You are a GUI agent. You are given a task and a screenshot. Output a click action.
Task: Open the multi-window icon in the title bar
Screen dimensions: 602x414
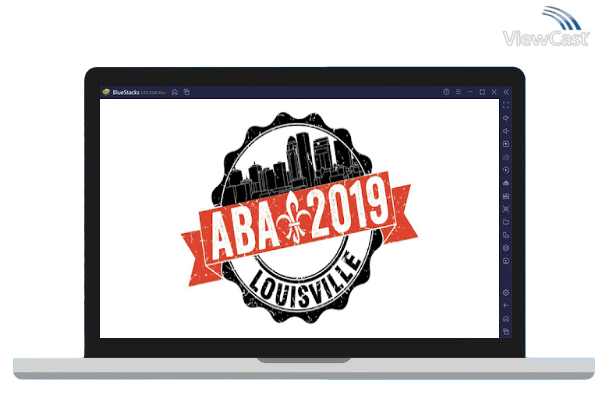pyautogui.click(x=187, y=92)
